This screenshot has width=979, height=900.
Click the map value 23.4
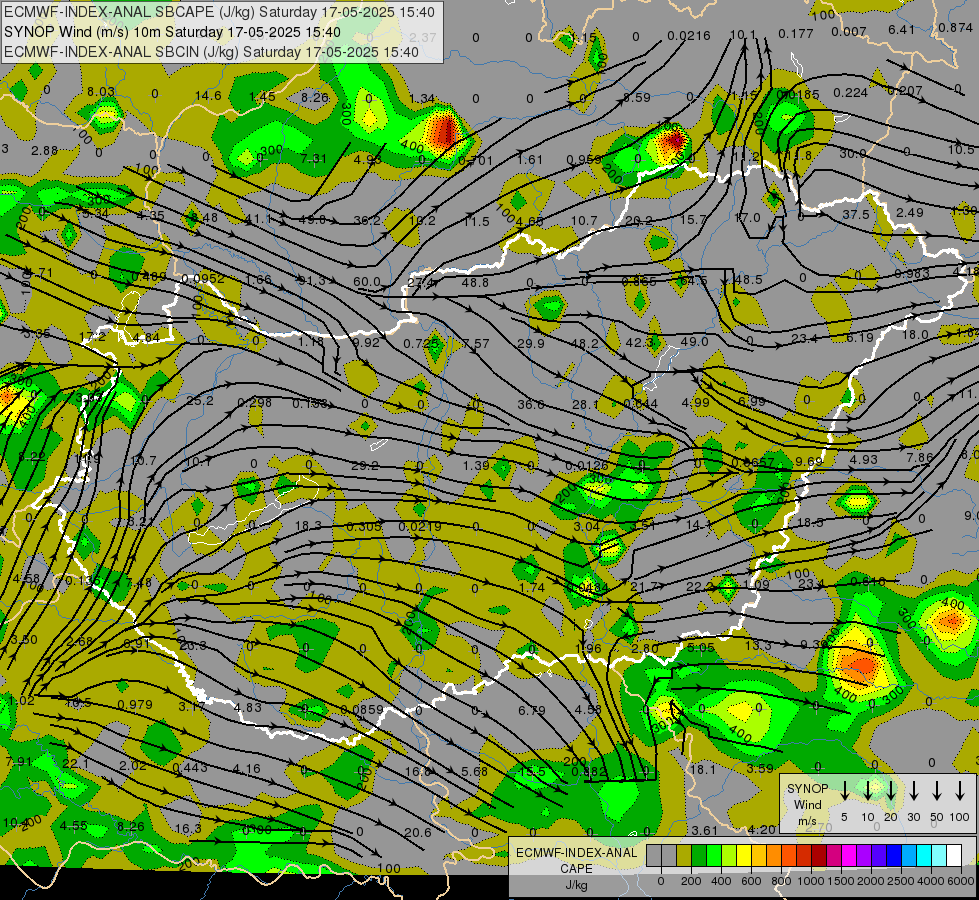(804, 339)
